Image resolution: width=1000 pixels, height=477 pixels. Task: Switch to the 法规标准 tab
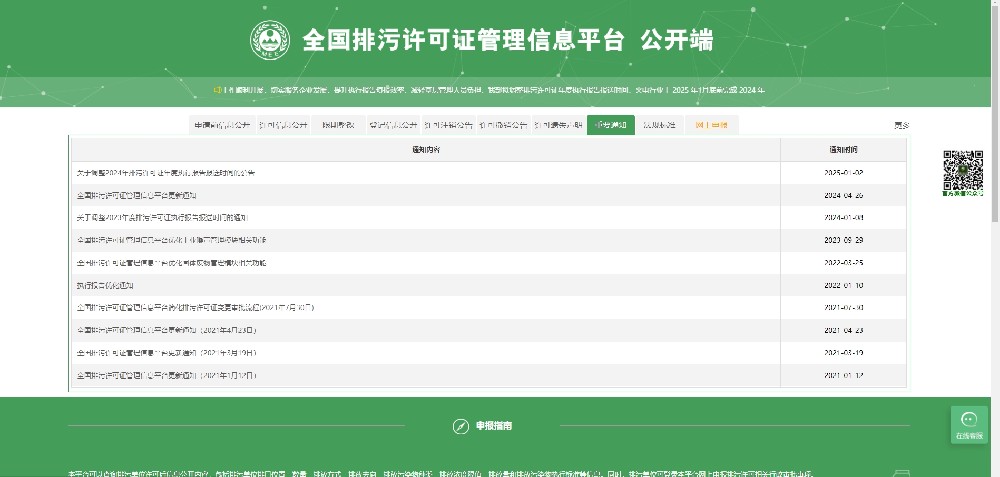click(659, 125)
